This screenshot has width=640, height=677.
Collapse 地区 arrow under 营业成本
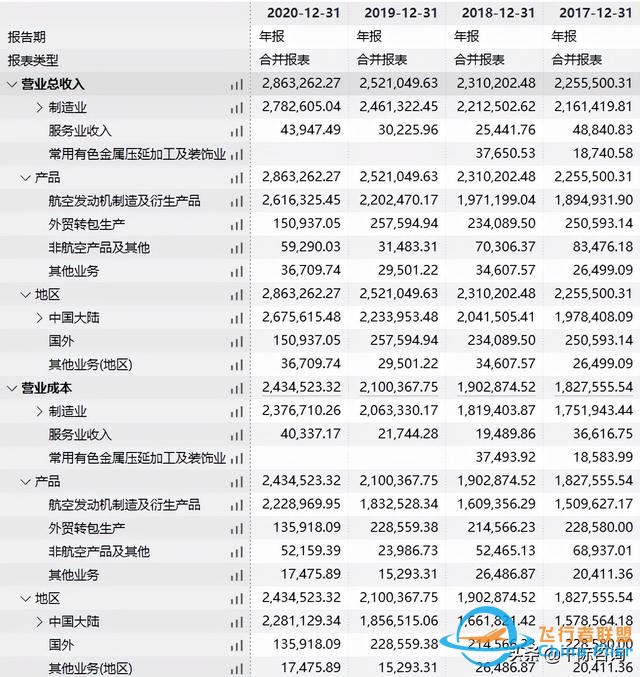pos(25,599)
